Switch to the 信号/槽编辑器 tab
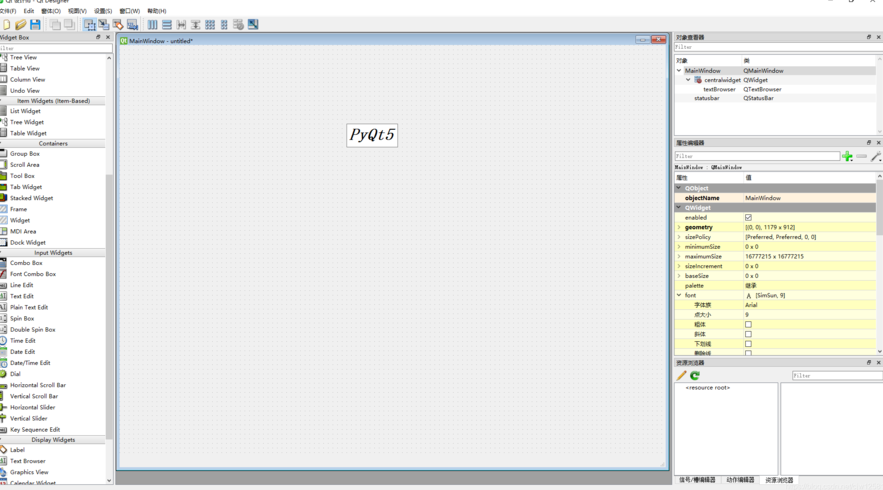The width and height of the screenshot is (883, 490). [x=697, y=480]
